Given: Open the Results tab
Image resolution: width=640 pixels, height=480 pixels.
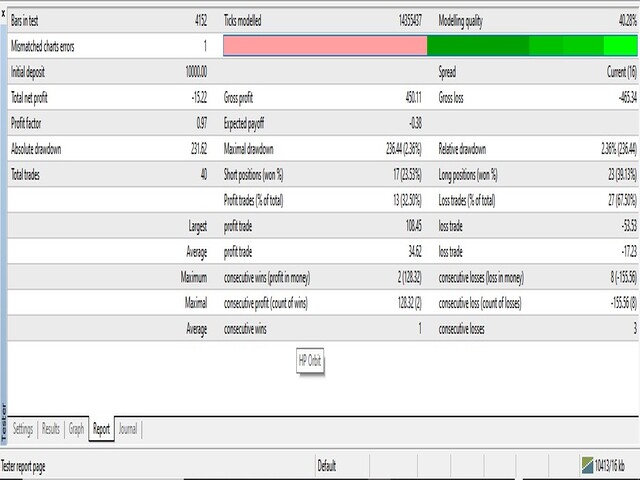Looking at the screenshot, I should coord(51,429).
